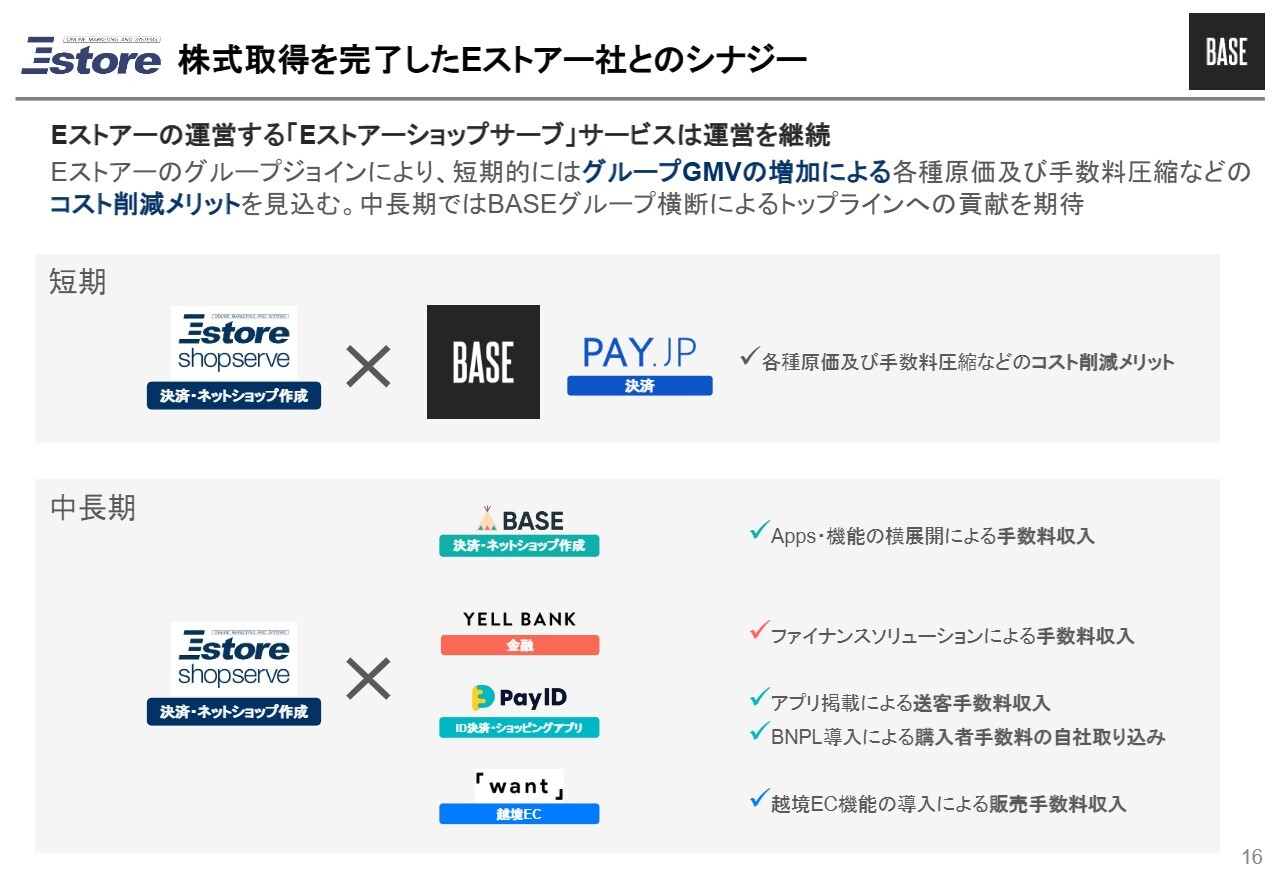Click the X symbol in the 中長期 section

click(x=368, y=680)
